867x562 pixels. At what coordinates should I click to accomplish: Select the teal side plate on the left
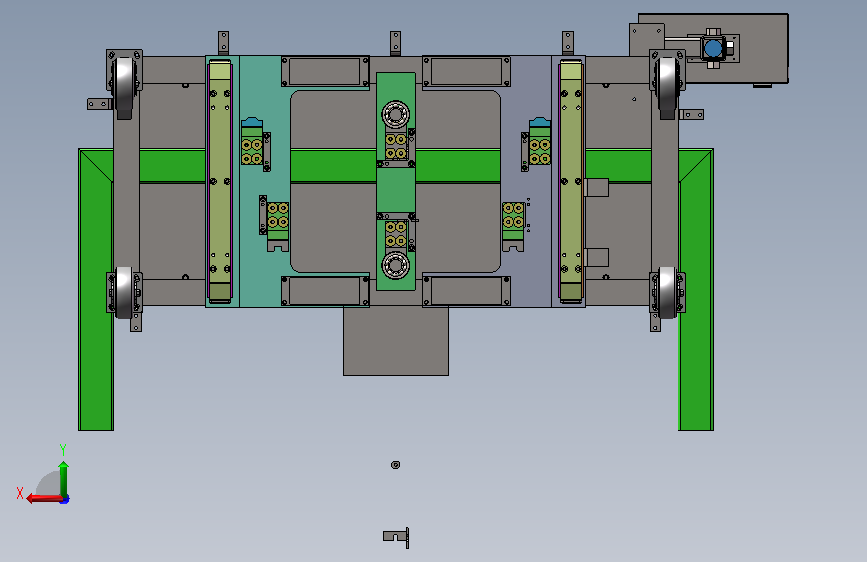pyautogui.click(x=264, y=183)
